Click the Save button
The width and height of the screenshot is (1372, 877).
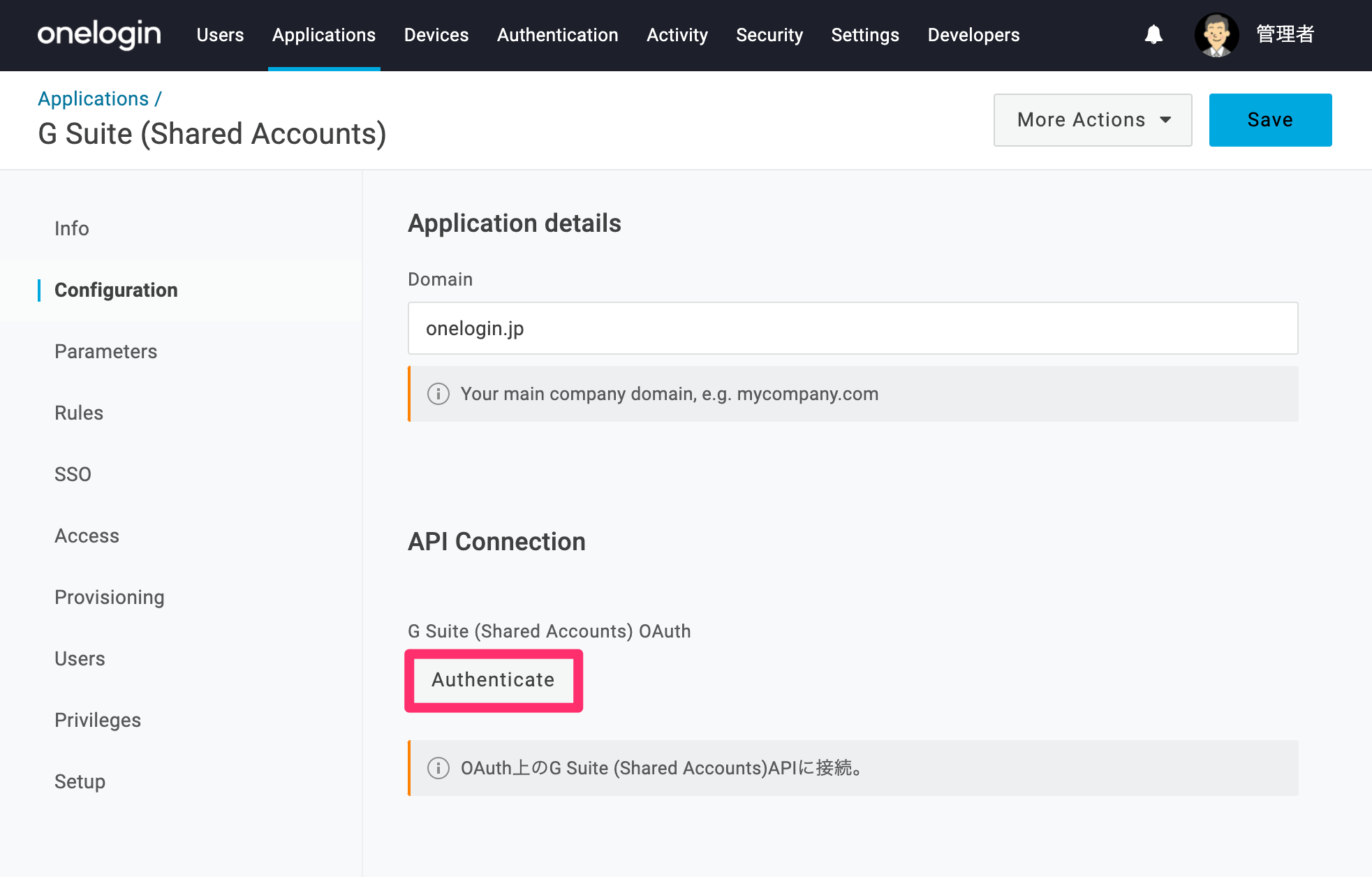click(x=1270, y=120)
